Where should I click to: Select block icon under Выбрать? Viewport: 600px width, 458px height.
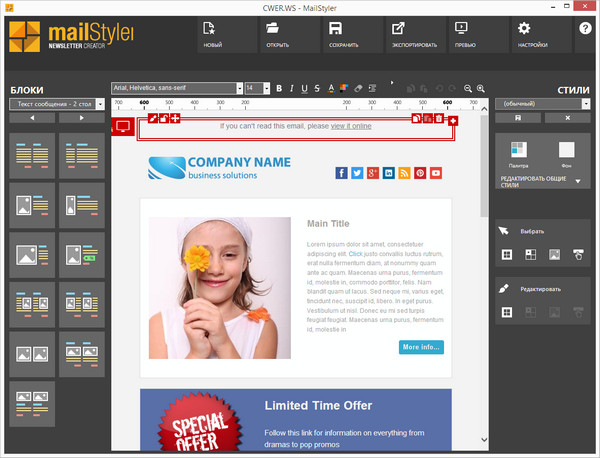[507, 254]
